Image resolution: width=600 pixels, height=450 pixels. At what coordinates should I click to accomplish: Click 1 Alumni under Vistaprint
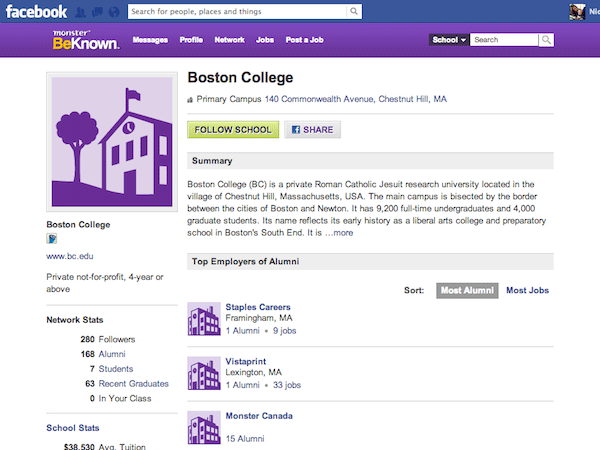(243, 385)
